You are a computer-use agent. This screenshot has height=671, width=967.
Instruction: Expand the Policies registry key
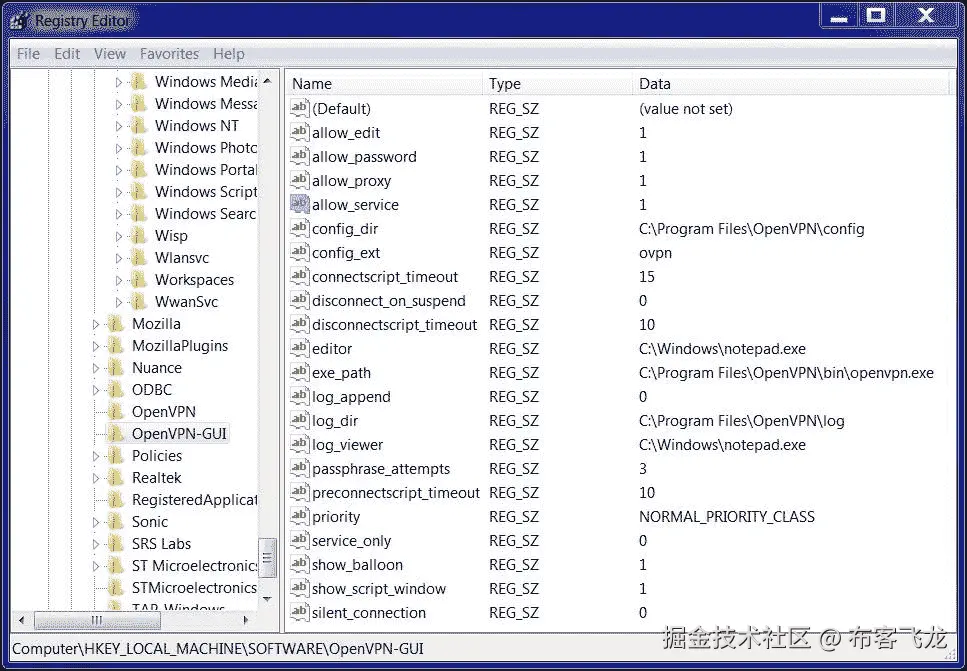96,456
